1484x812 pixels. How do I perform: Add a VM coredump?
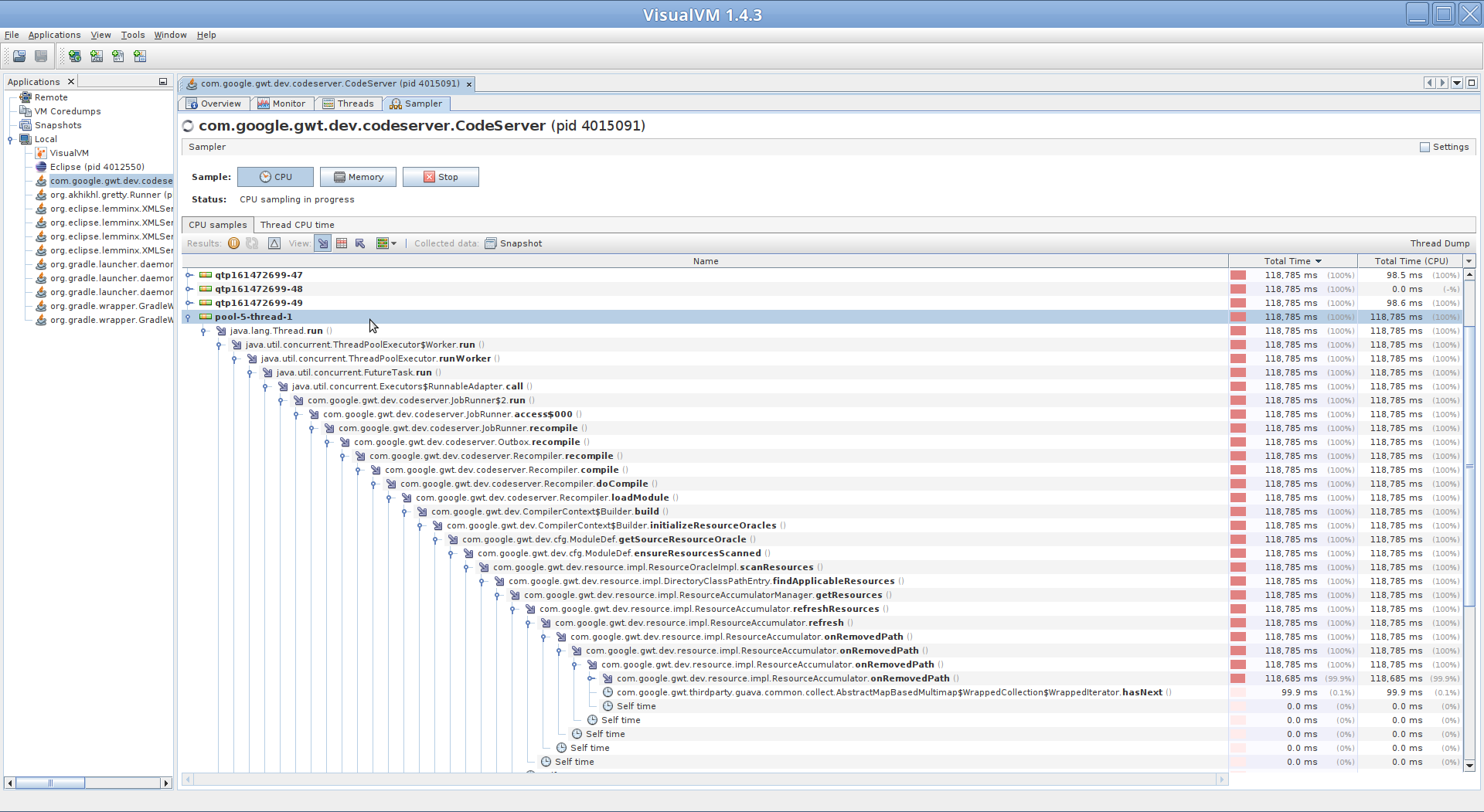118,56
